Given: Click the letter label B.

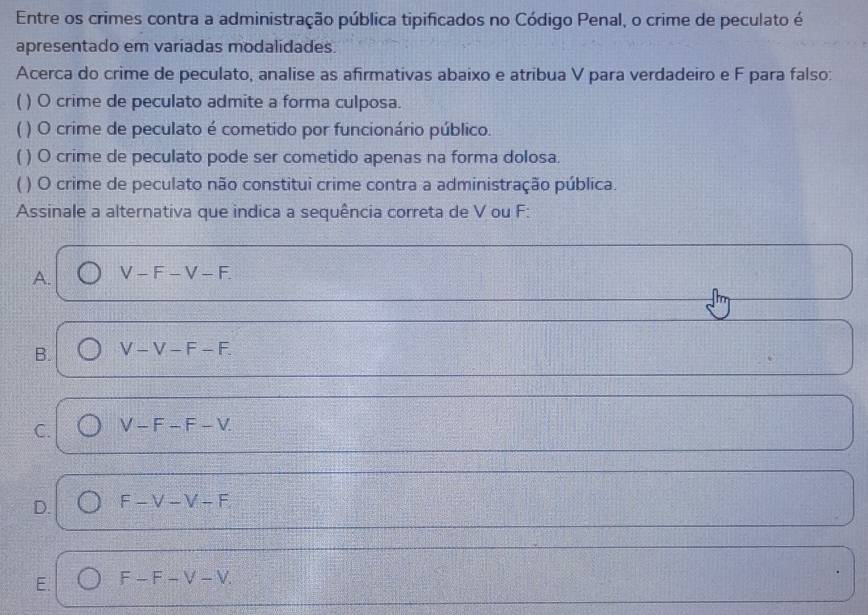Looking at the screenshot, I should 41,354.
